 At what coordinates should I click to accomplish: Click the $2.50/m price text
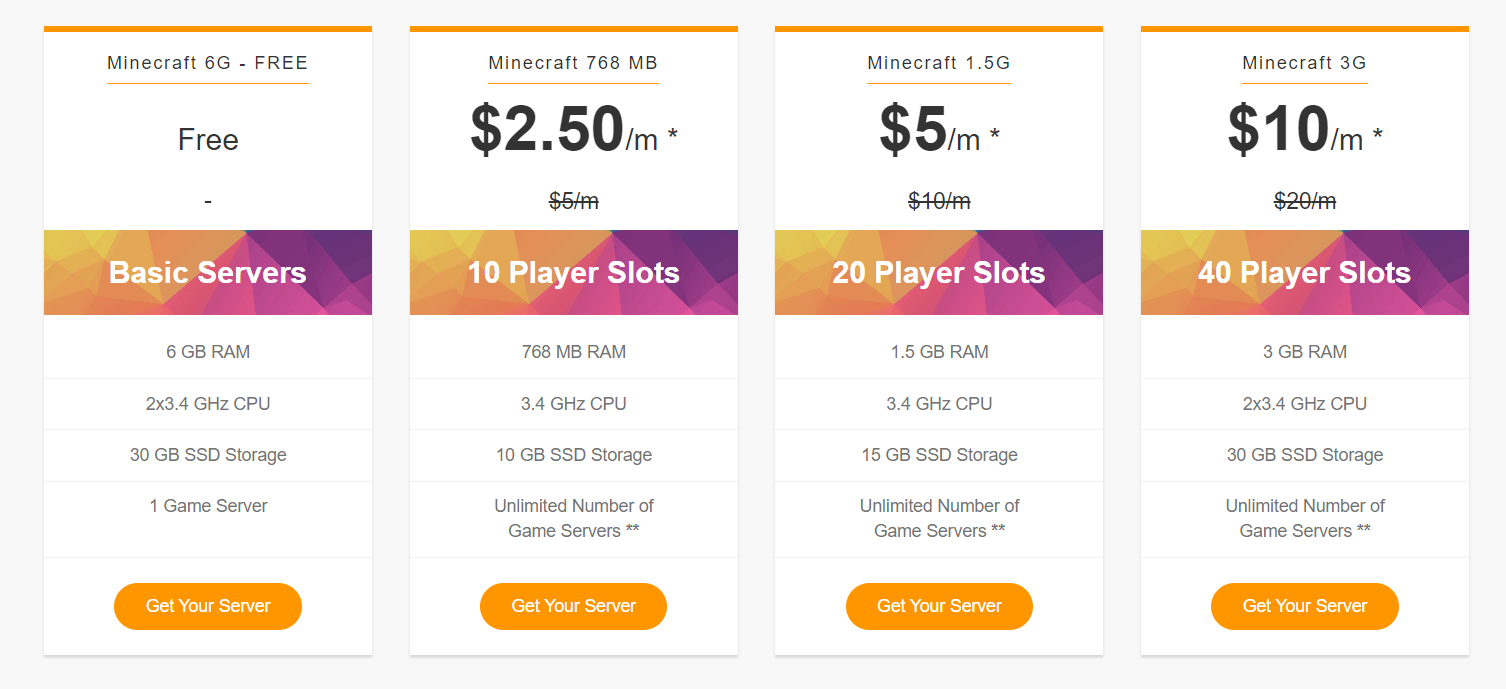tap(573, 130)
